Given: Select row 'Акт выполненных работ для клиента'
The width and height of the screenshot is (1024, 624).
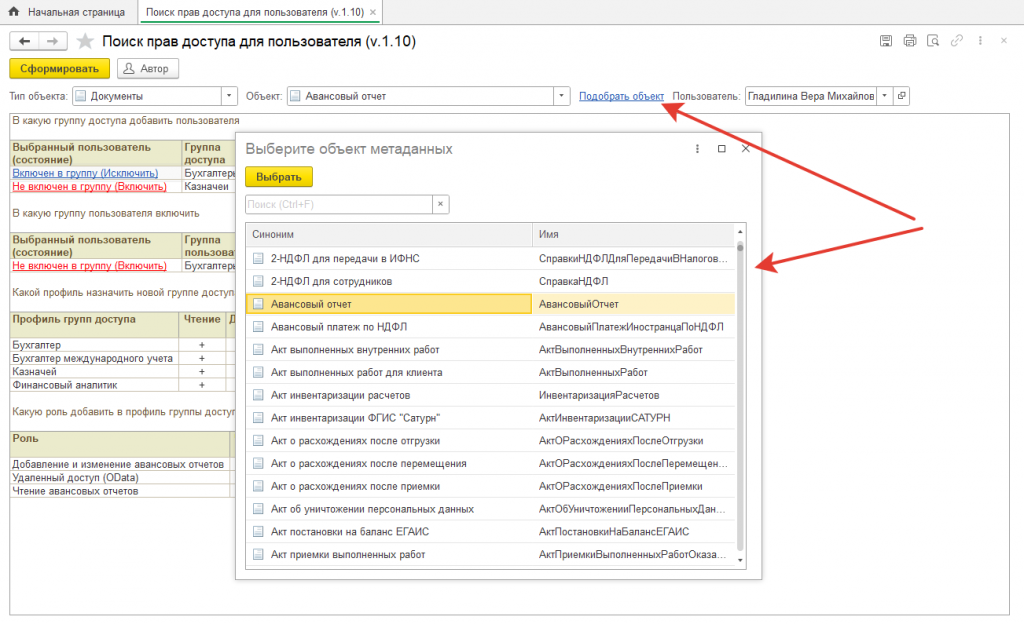Looking at the screenshot, I should (490, 373).
